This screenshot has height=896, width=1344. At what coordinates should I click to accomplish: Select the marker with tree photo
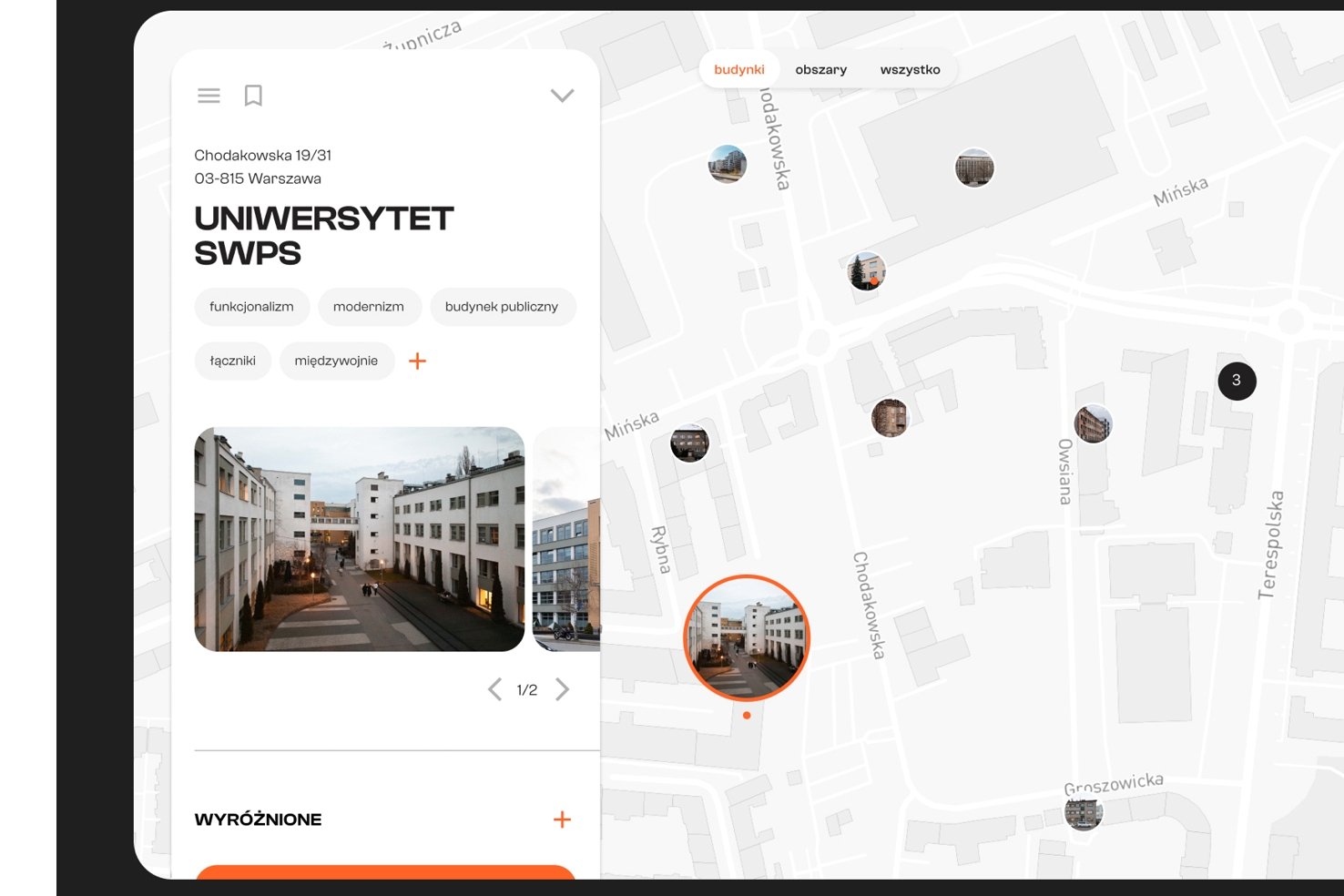point(866,271)
